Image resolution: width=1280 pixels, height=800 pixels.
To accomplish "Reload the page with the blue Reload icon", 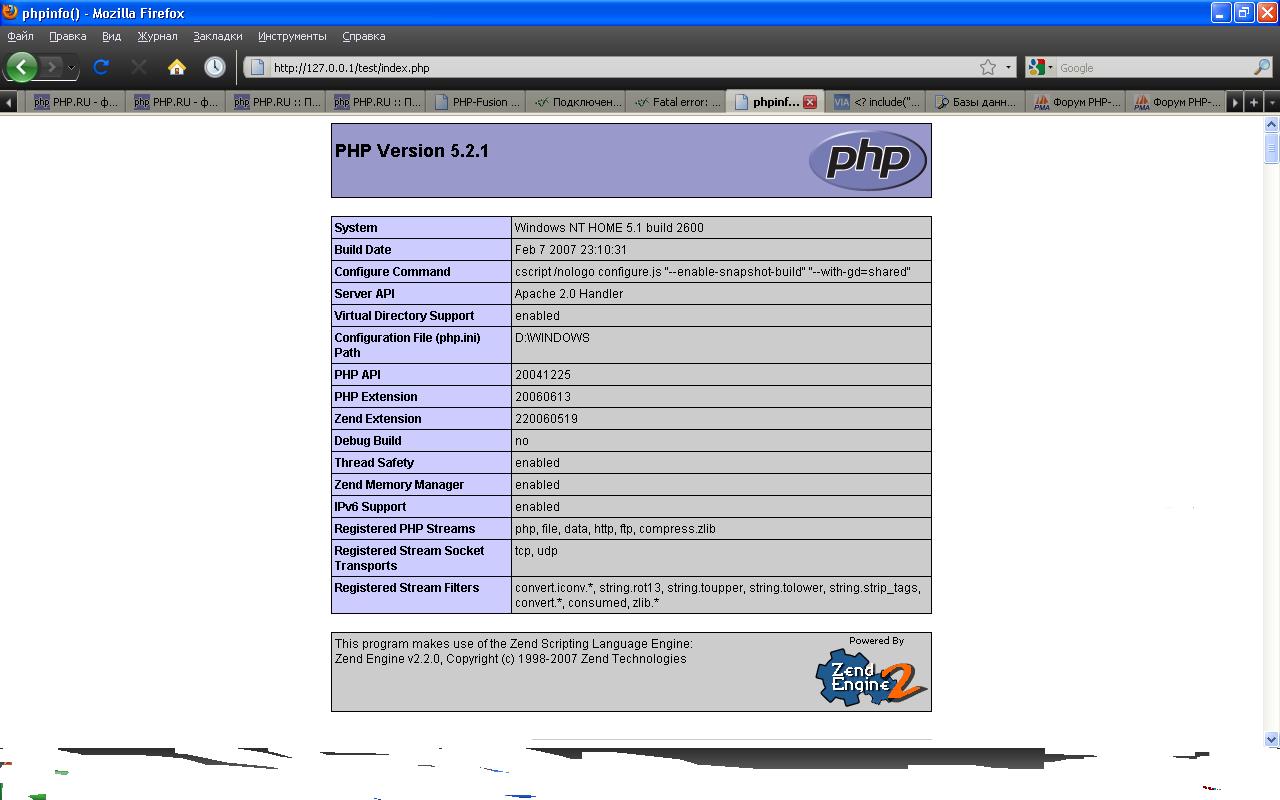I will tap(101, 67).
